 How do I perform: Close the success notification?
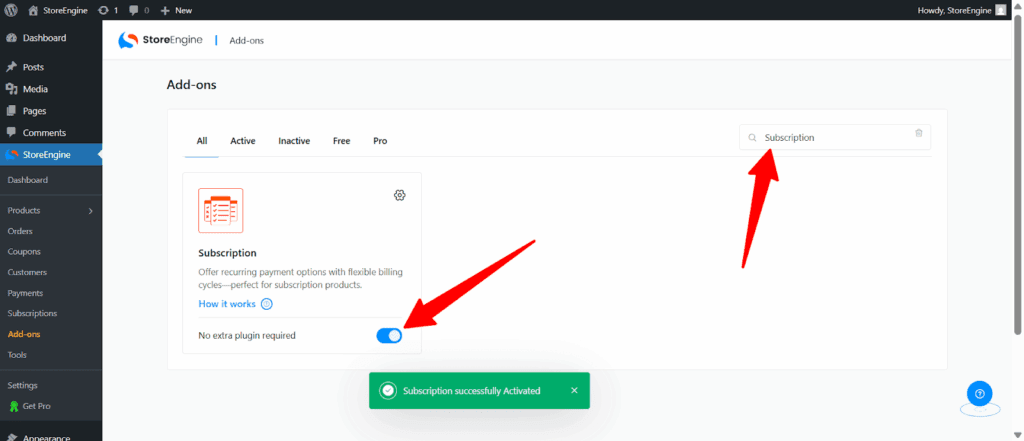[574, 390]
